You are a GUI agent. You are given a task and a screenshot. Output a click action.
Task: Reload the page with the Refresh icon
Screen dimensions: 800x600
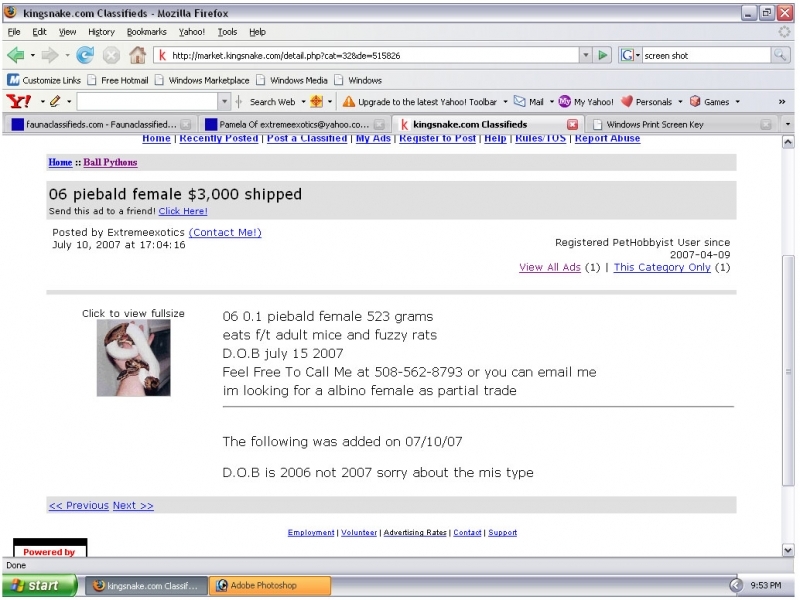pos(85,55)
